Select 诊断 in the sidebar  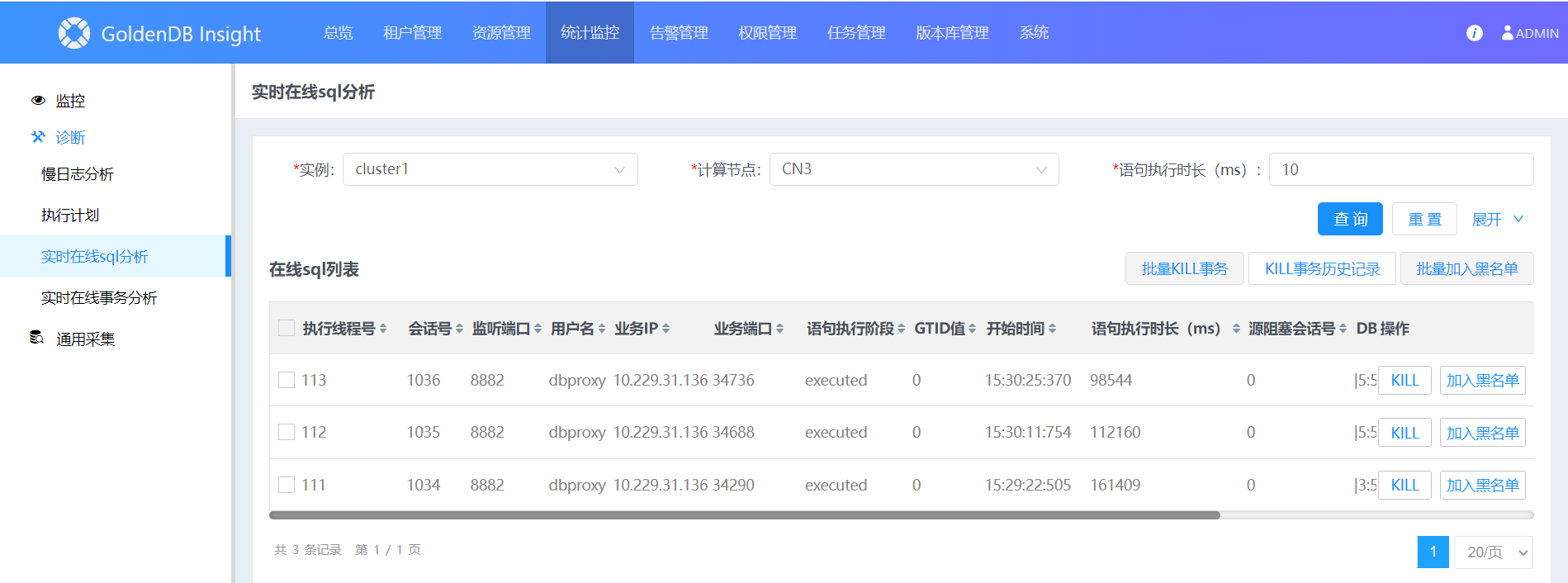[x=70, y=137]
